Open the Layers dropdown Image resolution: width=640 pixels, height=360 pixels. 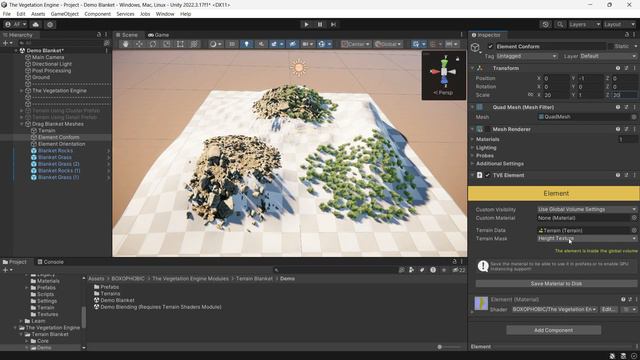(584, 24)
